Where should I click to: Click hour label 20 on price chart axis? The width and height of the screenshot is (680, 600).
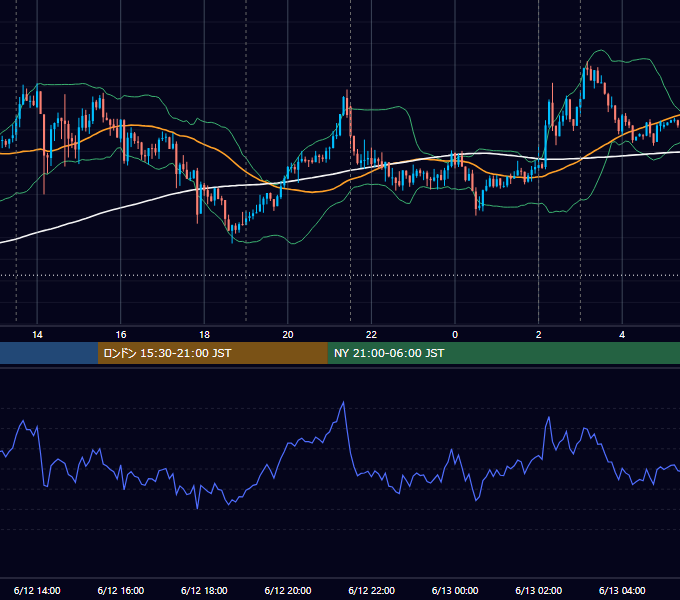(288, 335)
